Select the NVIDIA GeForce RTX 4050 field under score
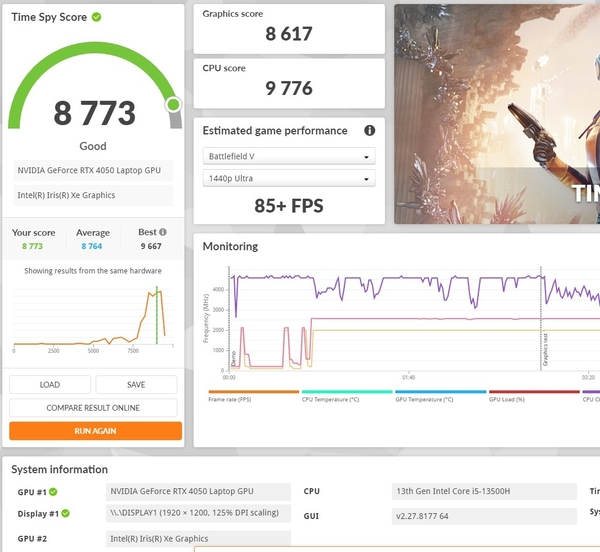600x552 pixels. [x=93, y=171]
